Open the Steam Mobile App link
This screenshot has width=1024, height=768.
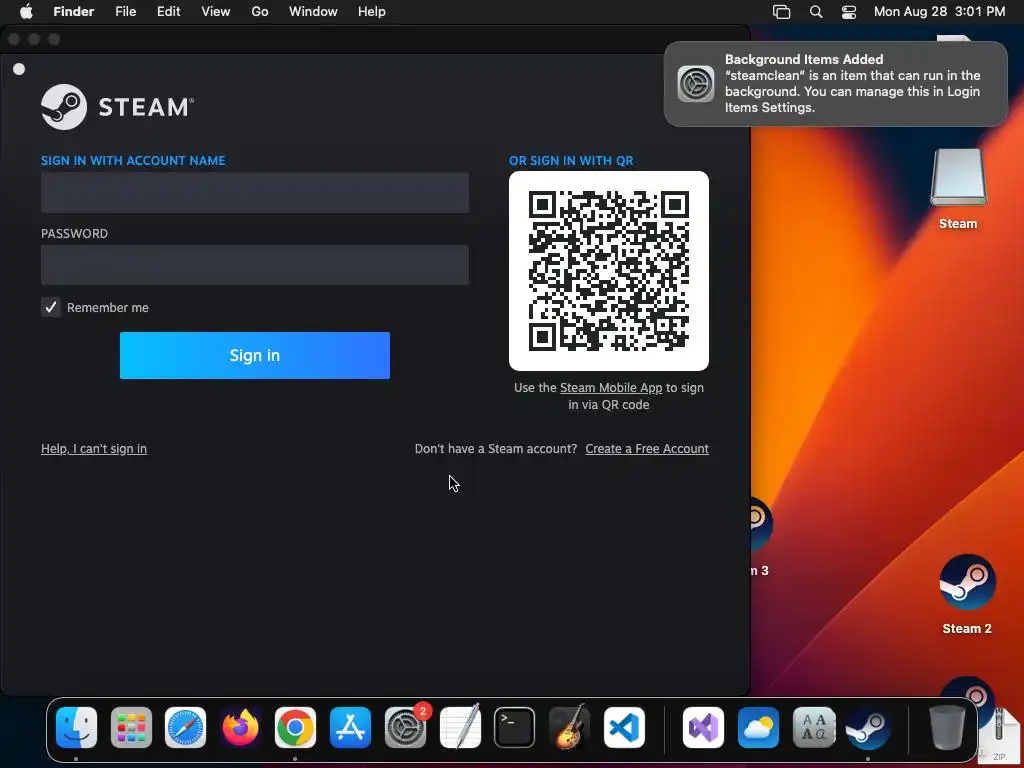[611, 387]
